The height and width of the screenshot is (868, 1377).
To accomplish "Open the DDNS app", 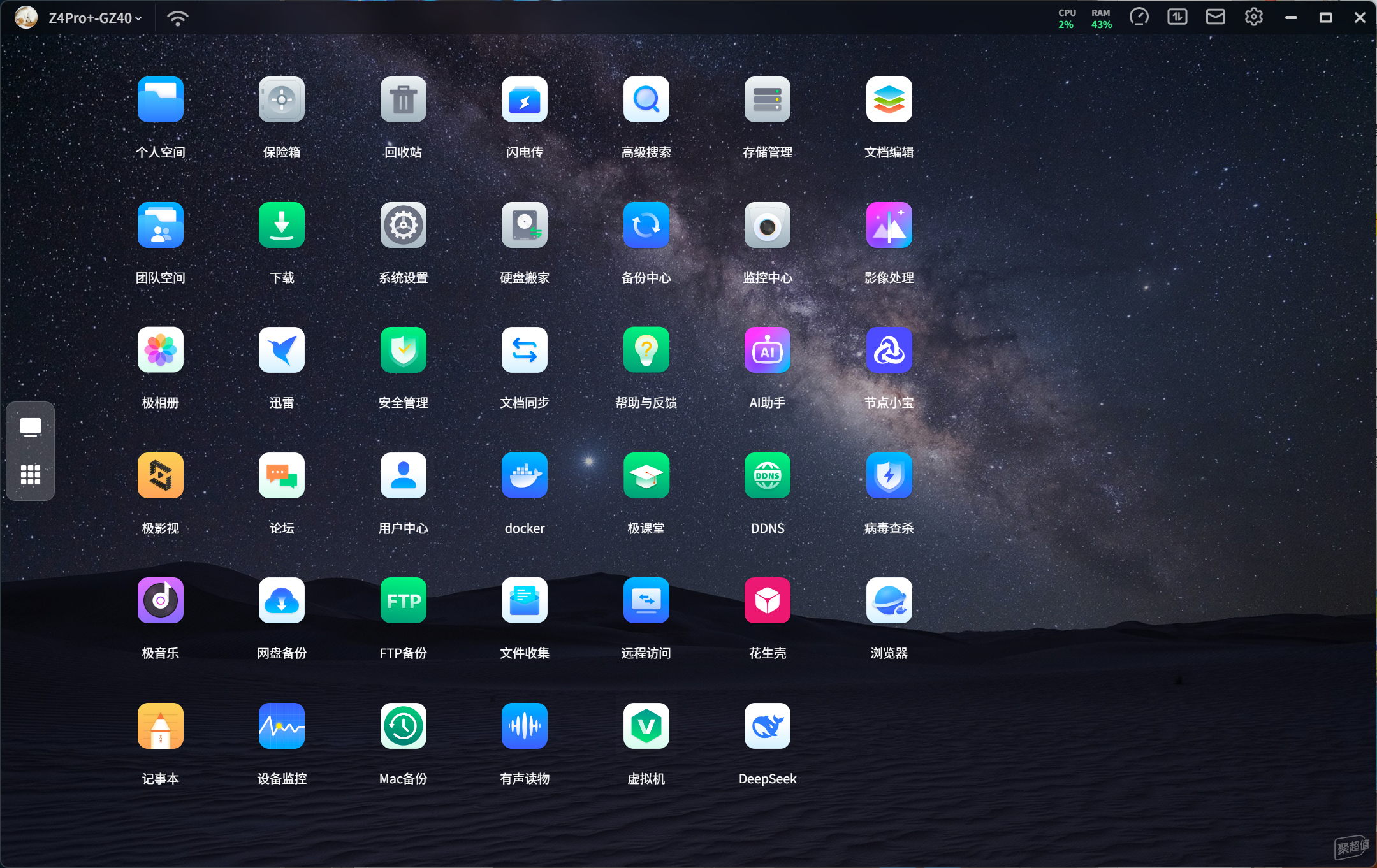I will (x=768, y=476).
